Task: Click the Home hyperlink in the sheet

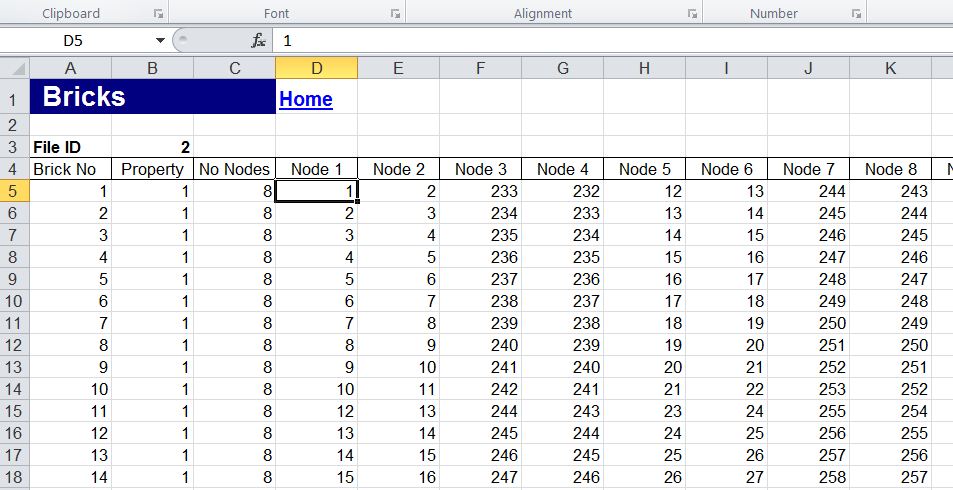Action: click(x=306, y=99)
